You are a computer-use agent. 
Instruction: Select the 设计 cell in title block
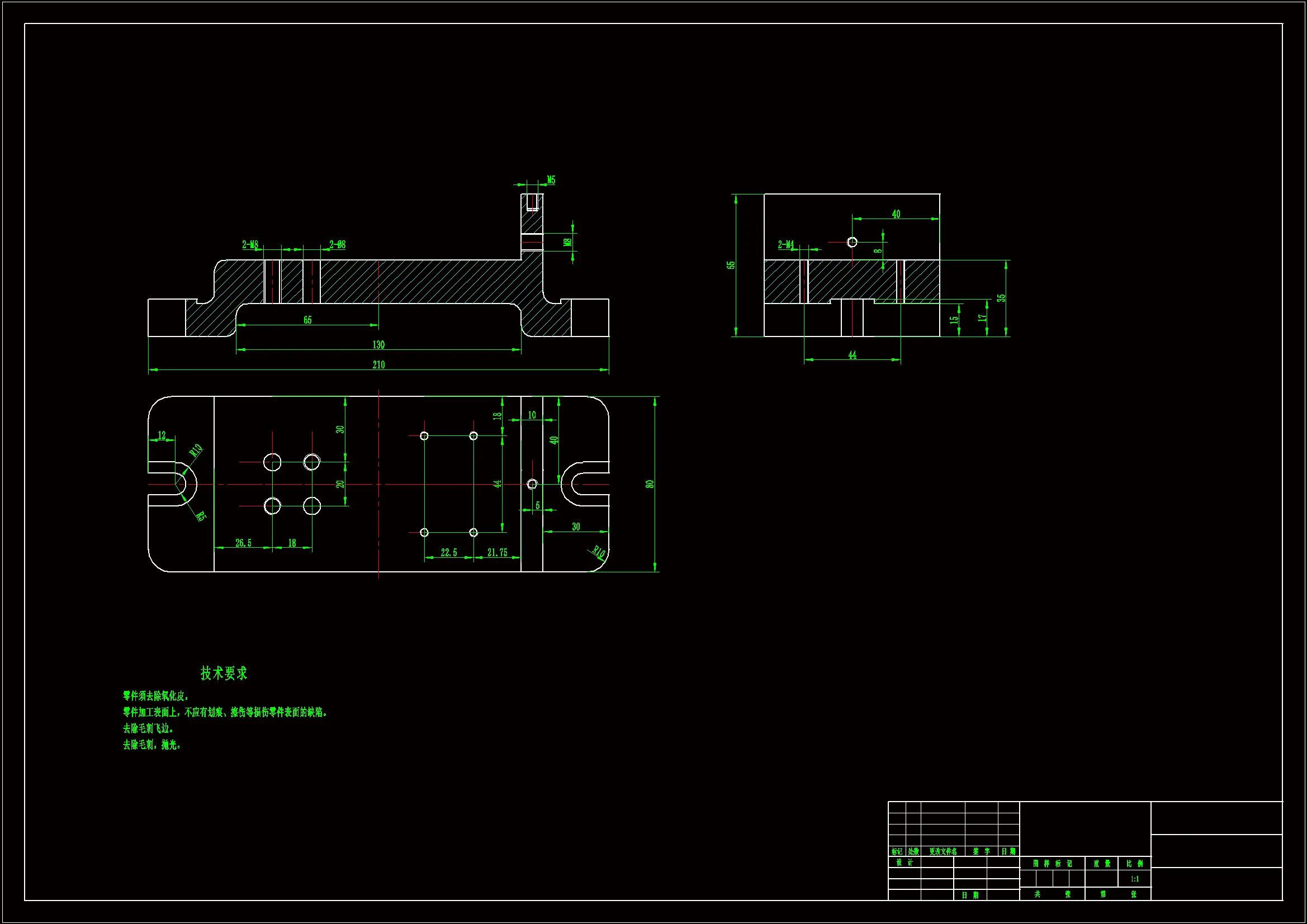904,863
